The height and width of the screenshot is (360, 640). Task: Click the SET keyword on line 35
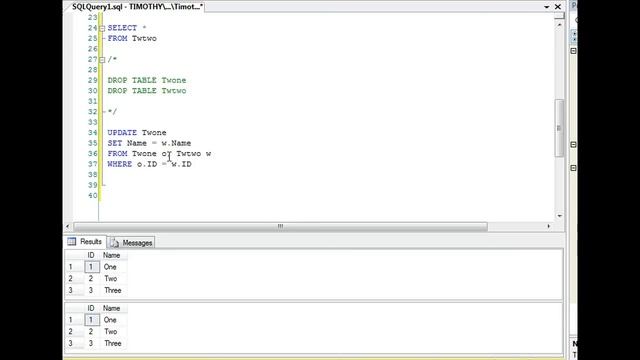point(115,143)
